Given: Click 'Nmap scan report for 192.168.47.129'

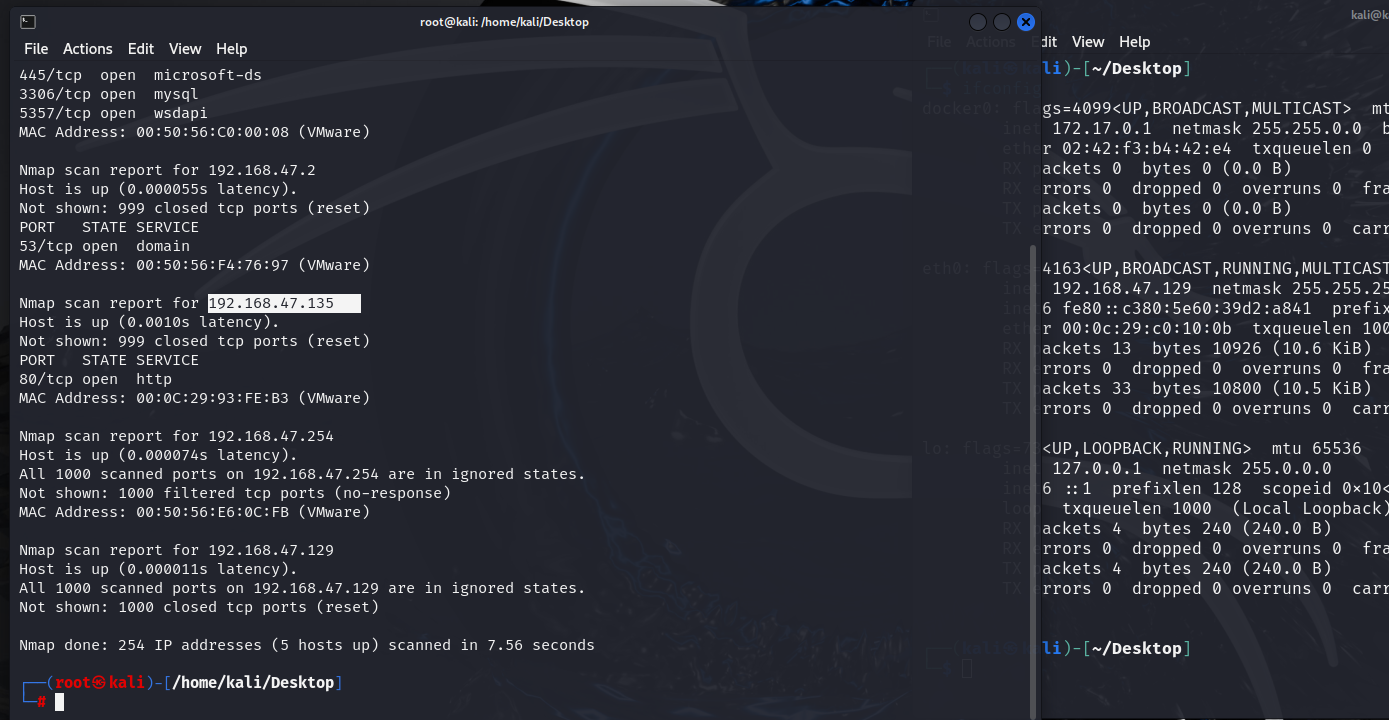Looking at the screenshot, I should pos(176,550).
